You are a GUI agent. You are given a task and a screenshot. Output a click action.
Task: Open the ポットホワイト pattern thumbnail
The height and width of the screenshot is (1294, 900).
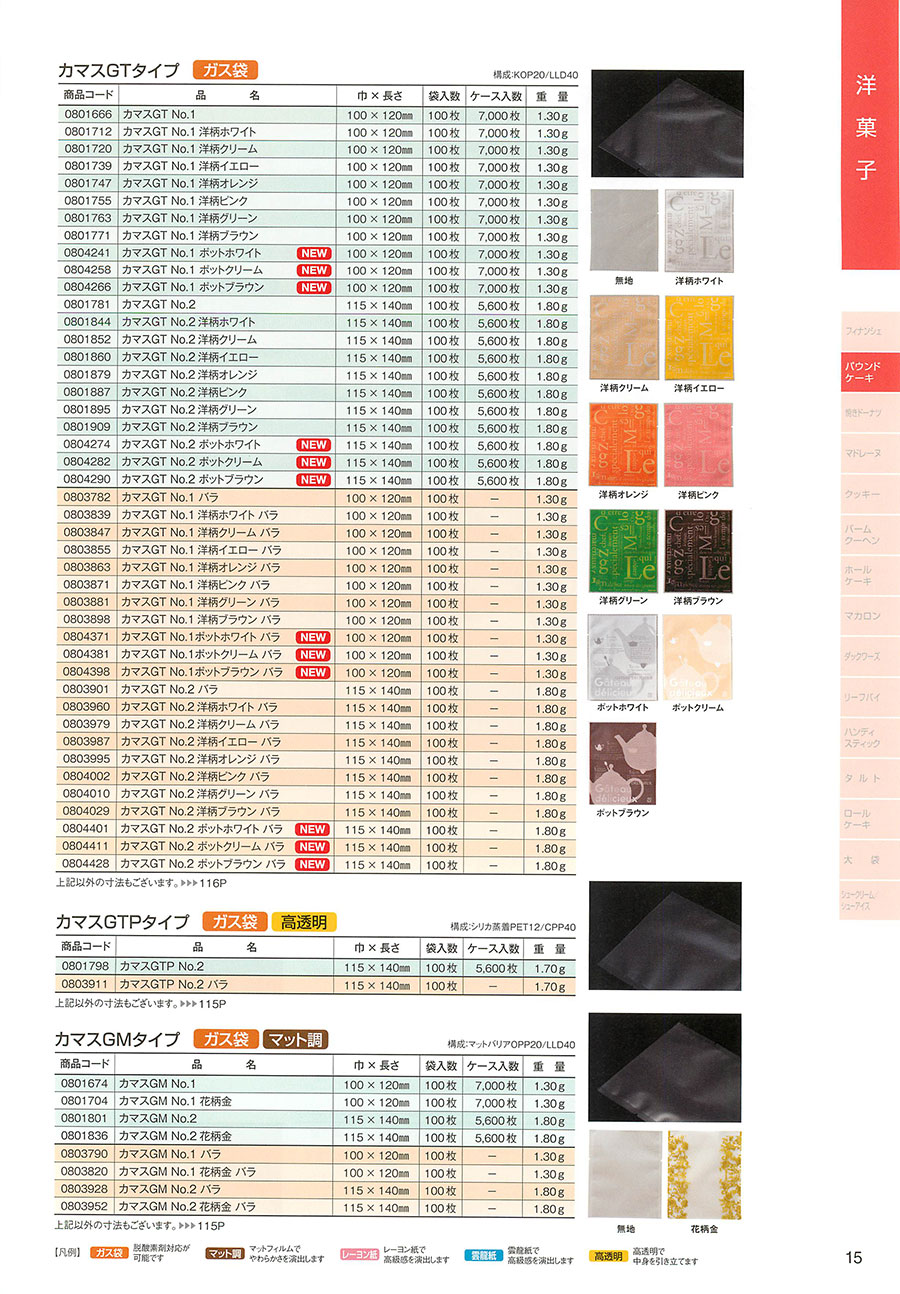624,656
